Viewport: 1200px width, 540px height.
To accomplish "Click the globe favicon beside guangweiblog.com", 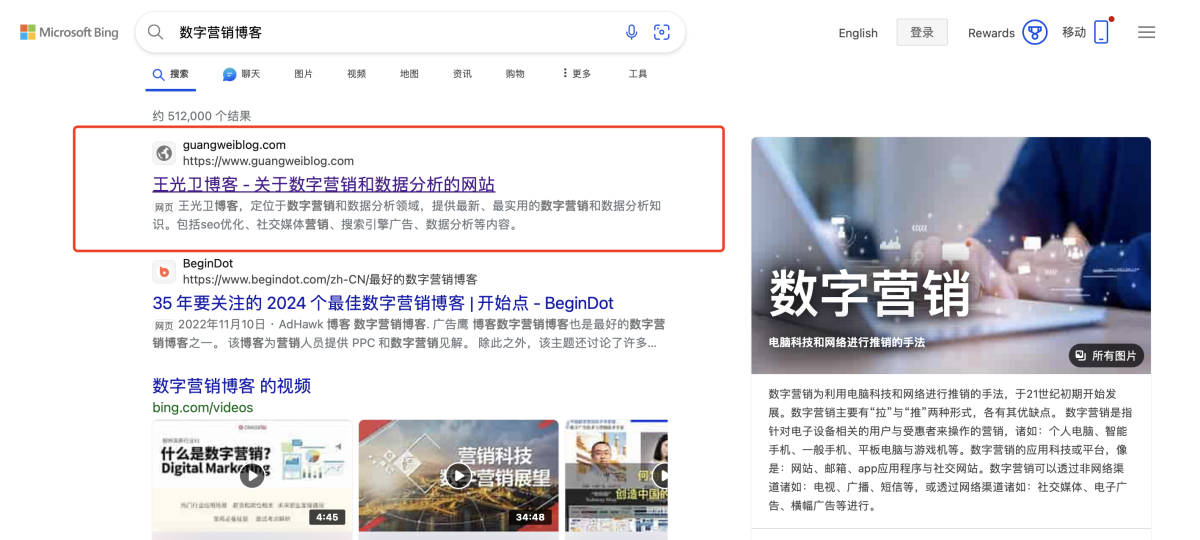I will pos(164,153).
